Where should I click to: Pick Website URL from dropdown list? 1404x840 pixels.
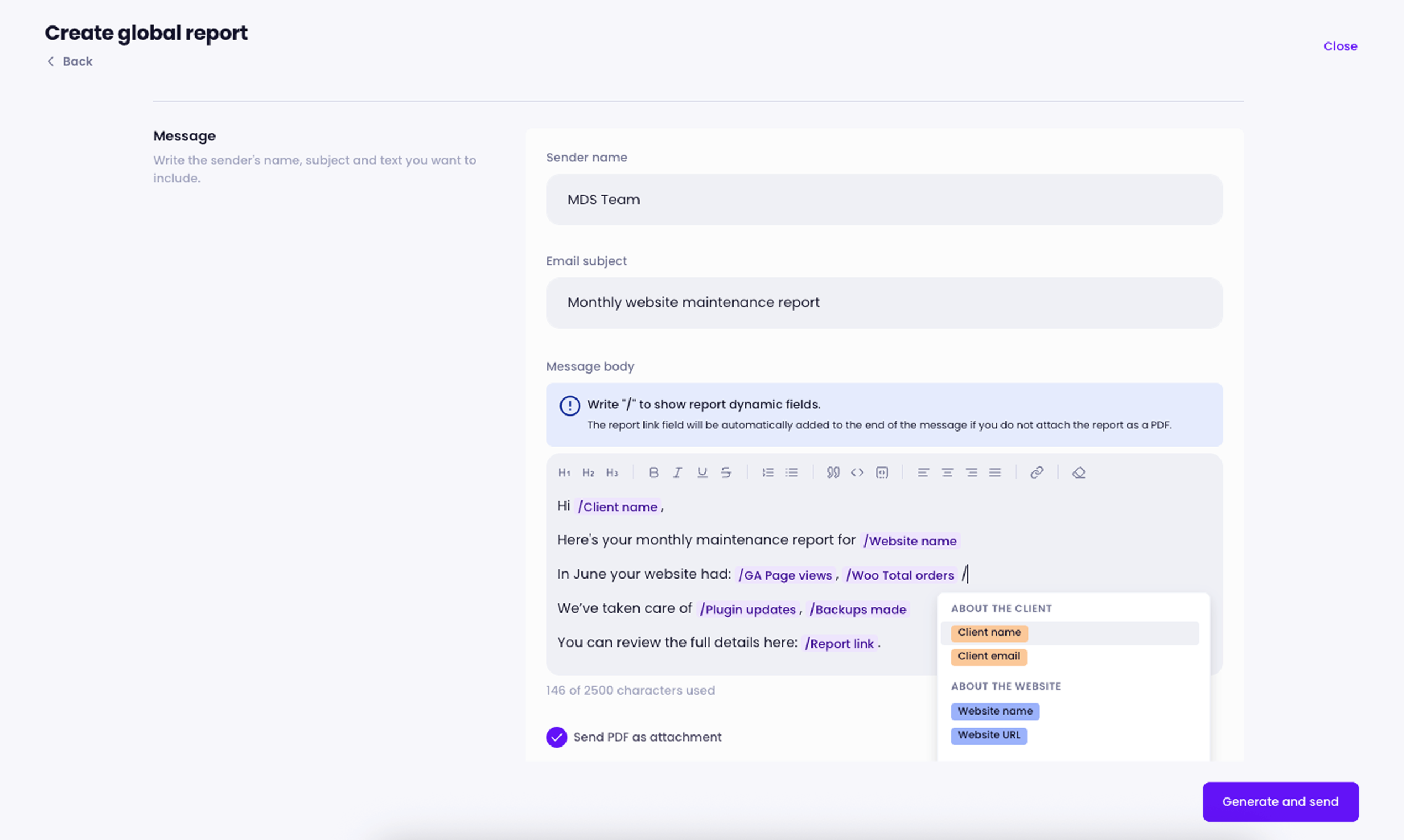pos(988,736)
